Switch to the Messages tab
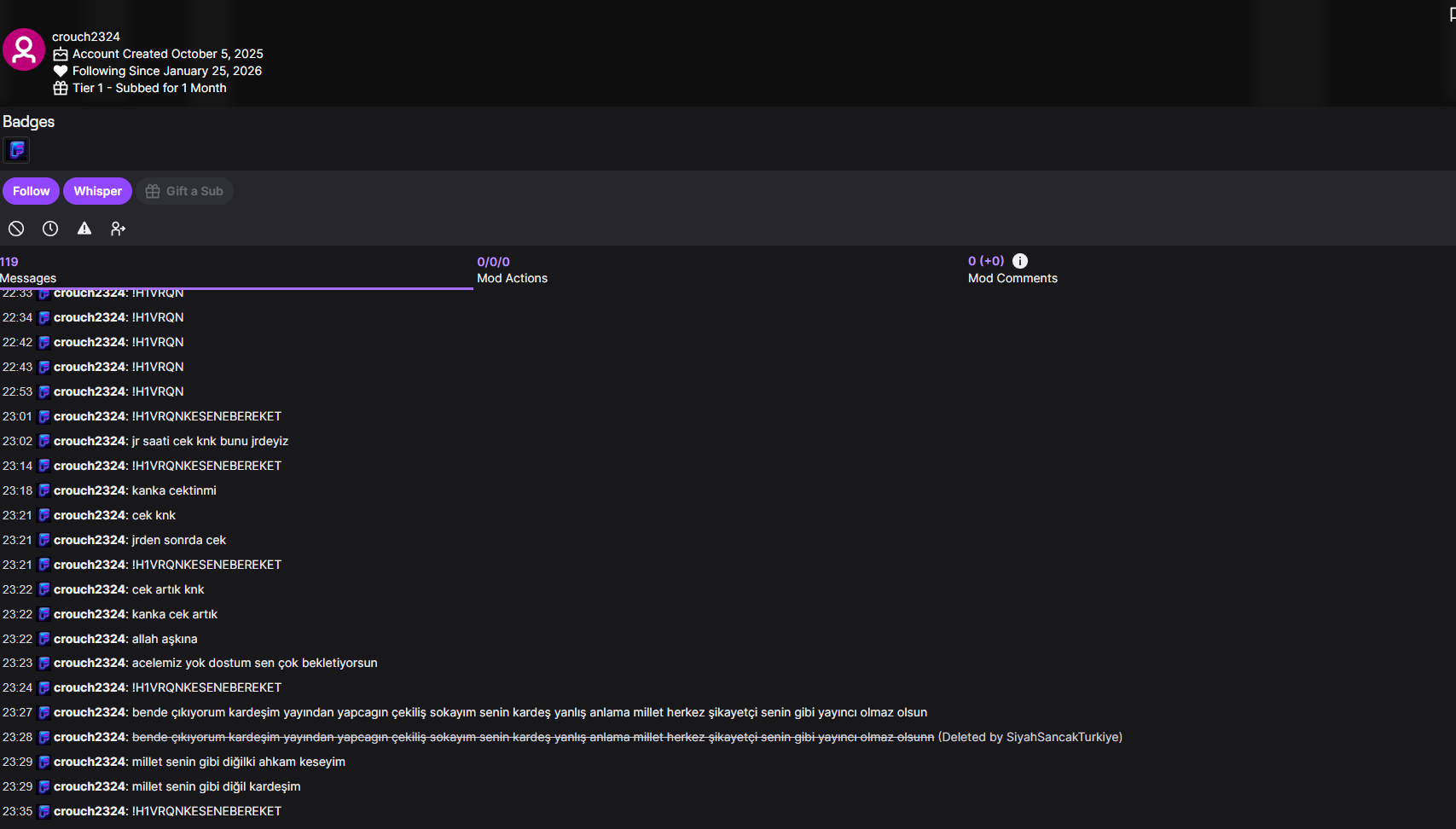 pyautogui.click(x=236, y=270)
